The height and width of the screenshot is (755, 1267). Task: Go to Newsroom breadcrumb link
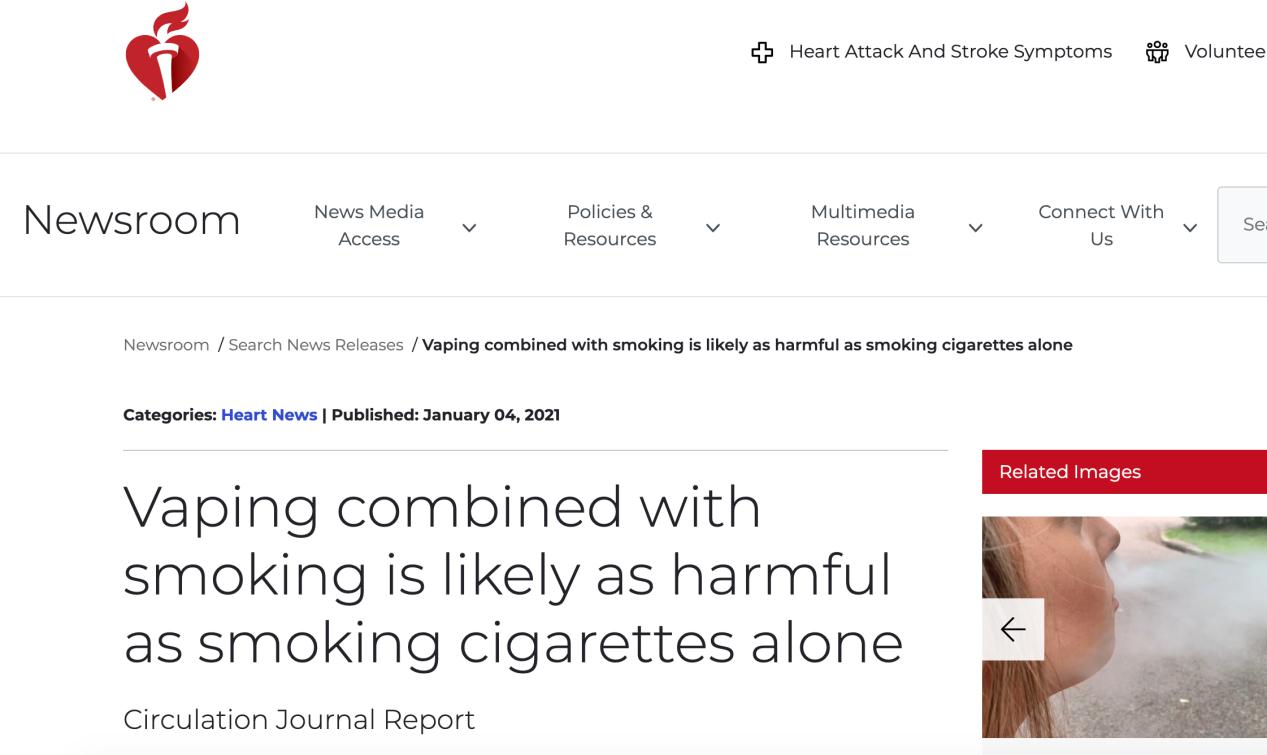166,345
